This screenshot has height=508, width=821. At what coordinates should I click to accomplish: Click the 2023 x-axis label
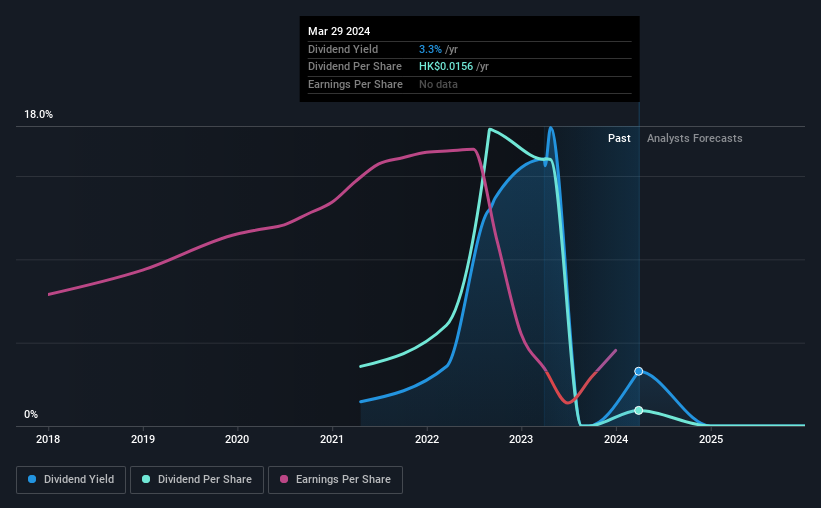point(521,439)
